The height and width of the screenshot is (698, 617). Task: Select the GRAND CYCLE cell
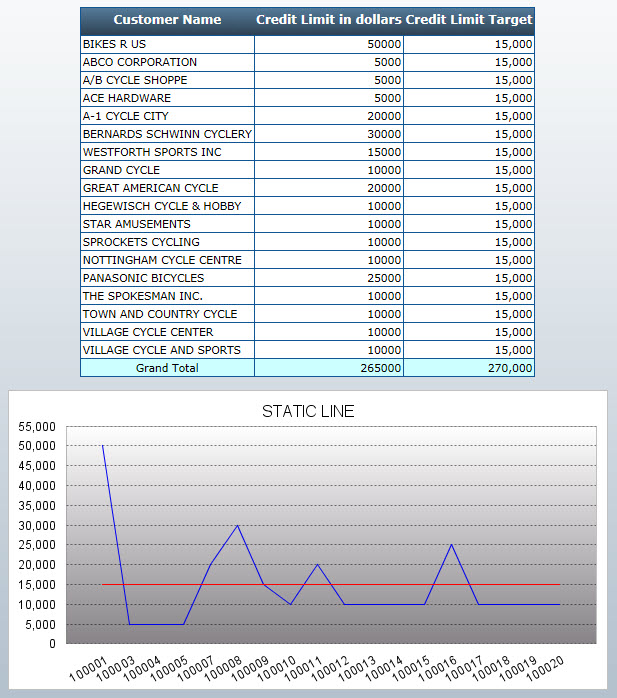click(x=167, y=170)
